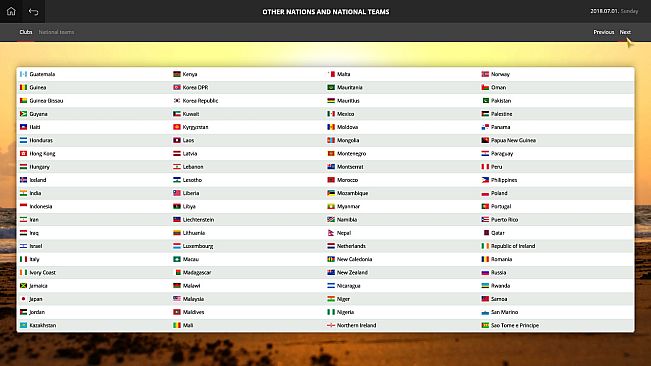
Task: Open the Haiti nation entry
Action: click(x=35, y=127)
